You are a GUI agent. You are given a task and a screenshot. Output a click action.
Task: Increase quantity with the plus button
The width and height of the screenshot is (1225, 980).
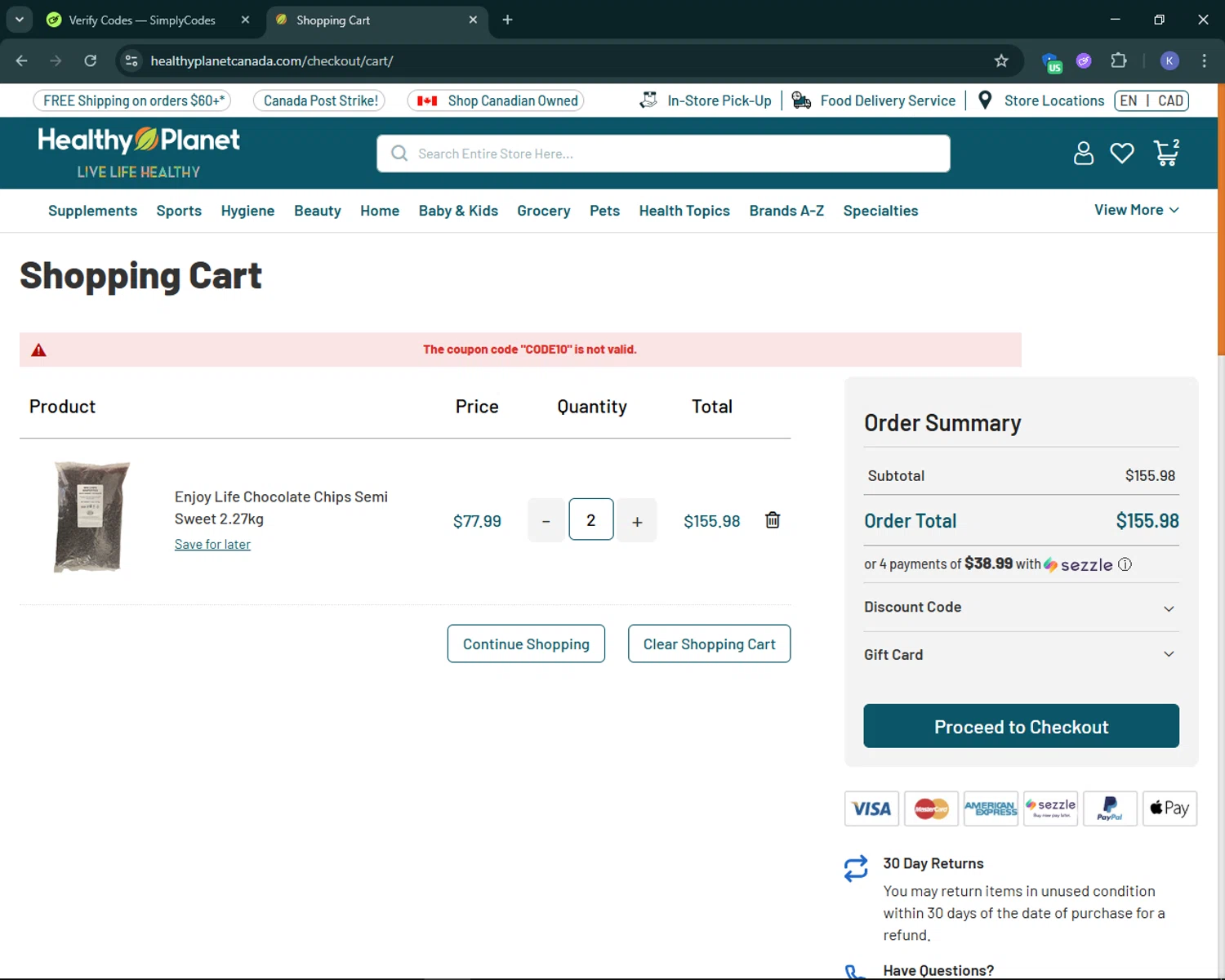[637, 520]
